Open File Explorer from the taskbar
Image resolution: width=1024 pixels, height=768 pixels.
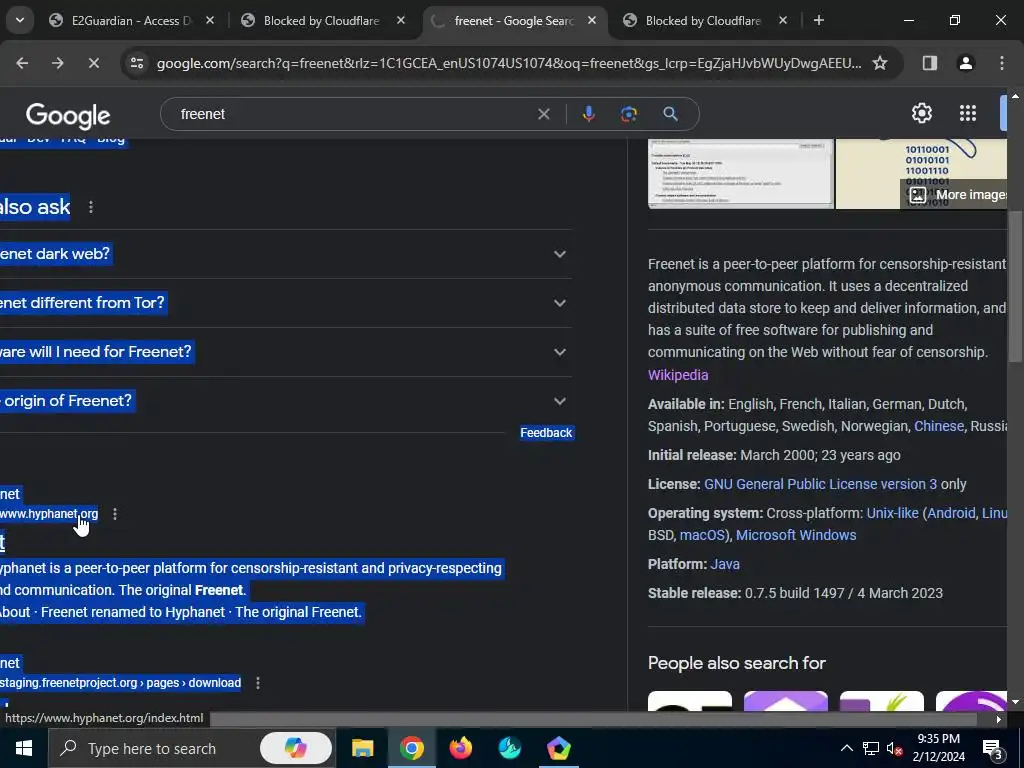pyautogui.click(x=362, y=748)
